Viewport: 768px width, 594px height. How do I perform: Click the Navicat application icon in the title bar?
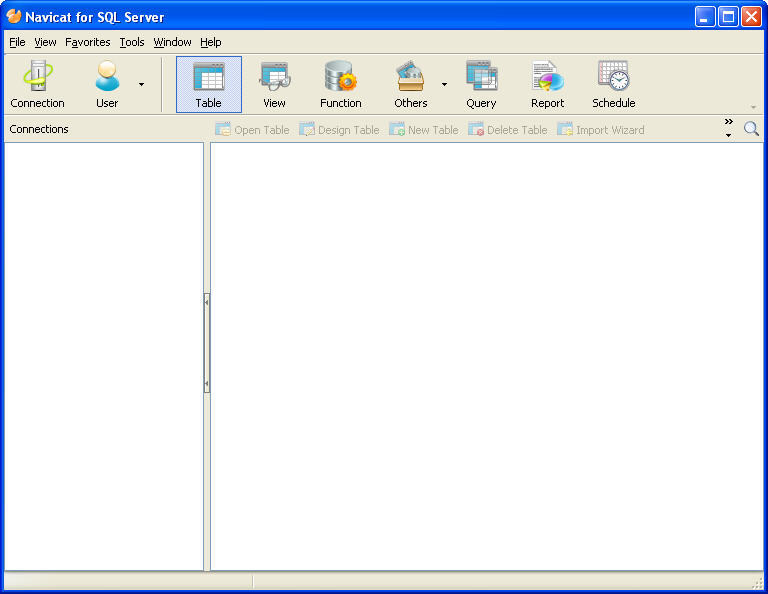point(14,16)
